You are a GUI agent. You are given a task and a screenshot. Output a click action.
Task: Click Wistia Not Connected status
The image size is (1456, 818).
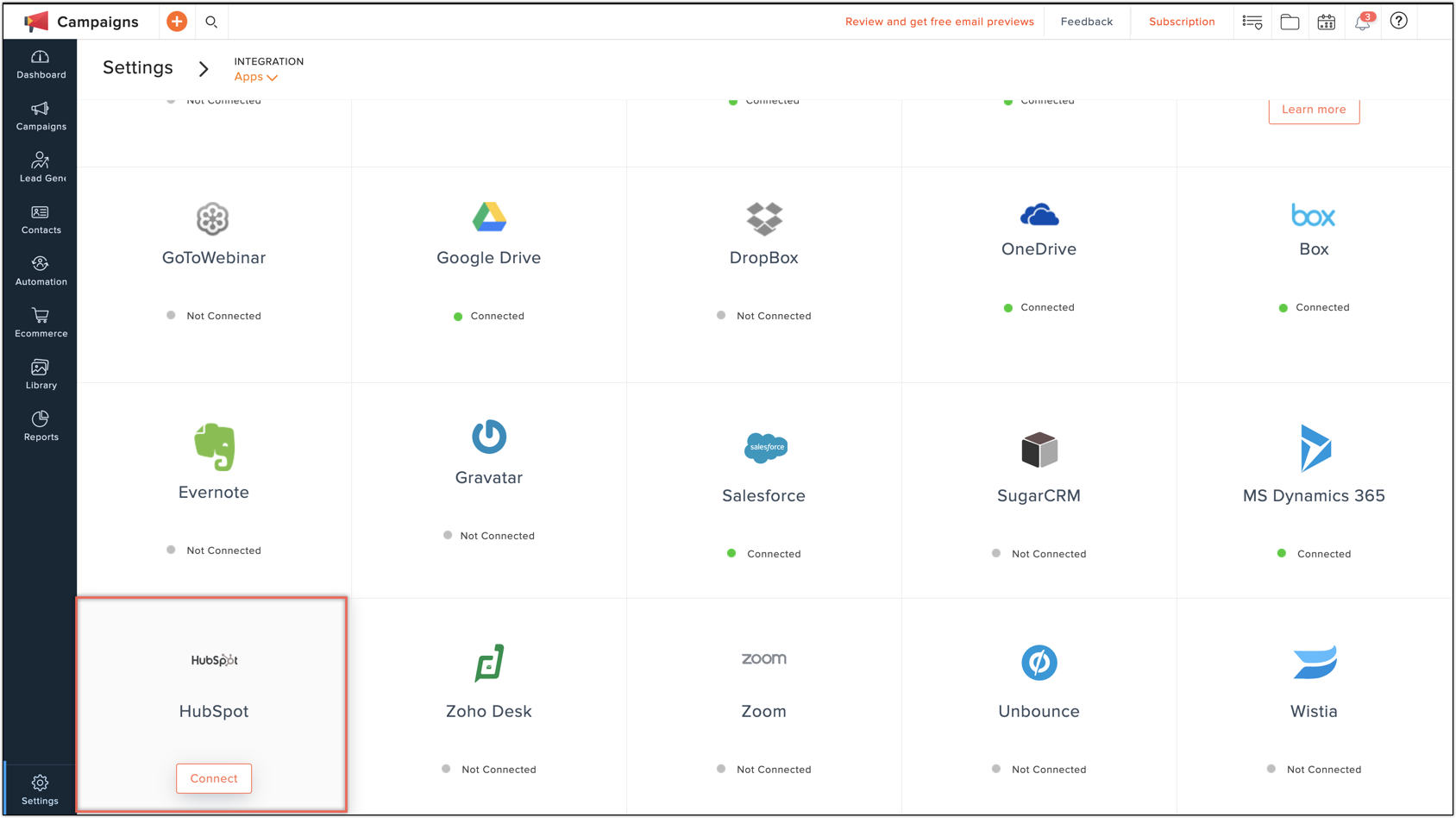pyautogui.click(x=1314, y=770)
